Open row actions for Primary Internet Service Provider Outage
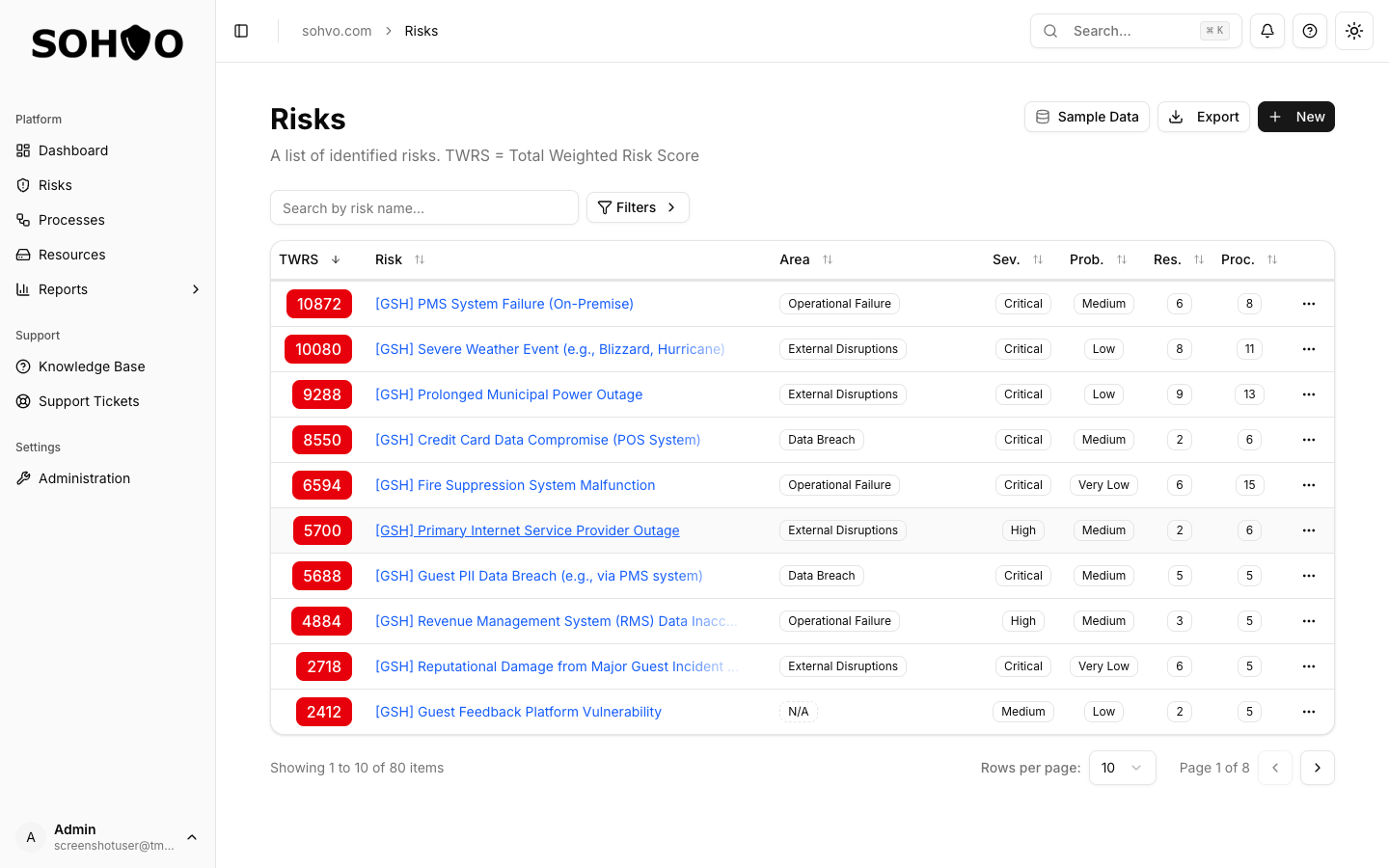Screen dimensions: 1389x868 1309,530
